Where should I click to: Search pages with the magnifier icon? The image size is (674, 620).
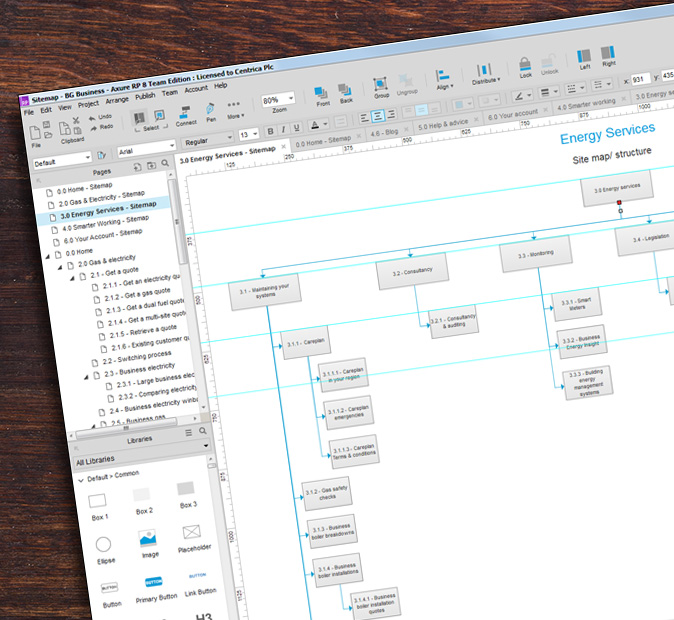tap(167, 164)
